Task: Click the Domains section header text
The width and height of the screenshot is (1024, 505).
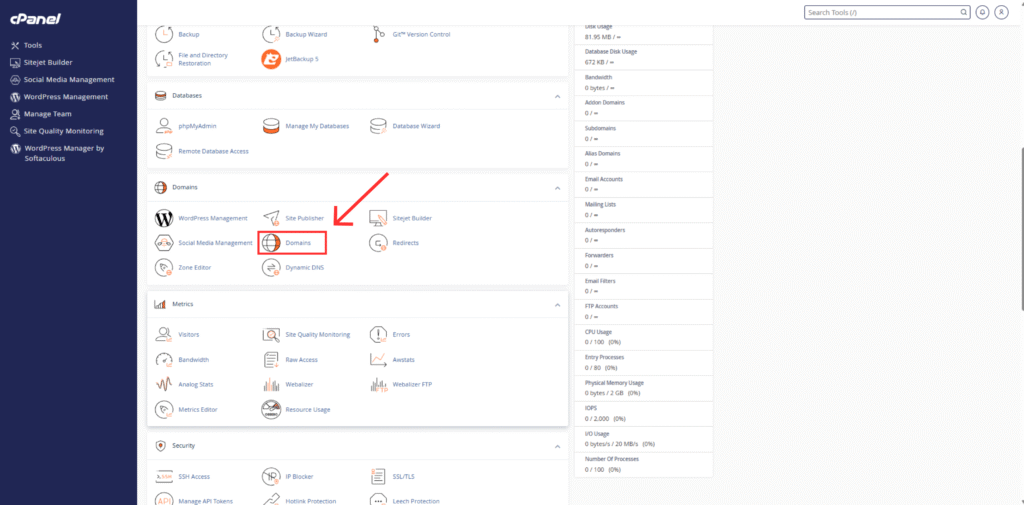Action: (x=185, y=187)
